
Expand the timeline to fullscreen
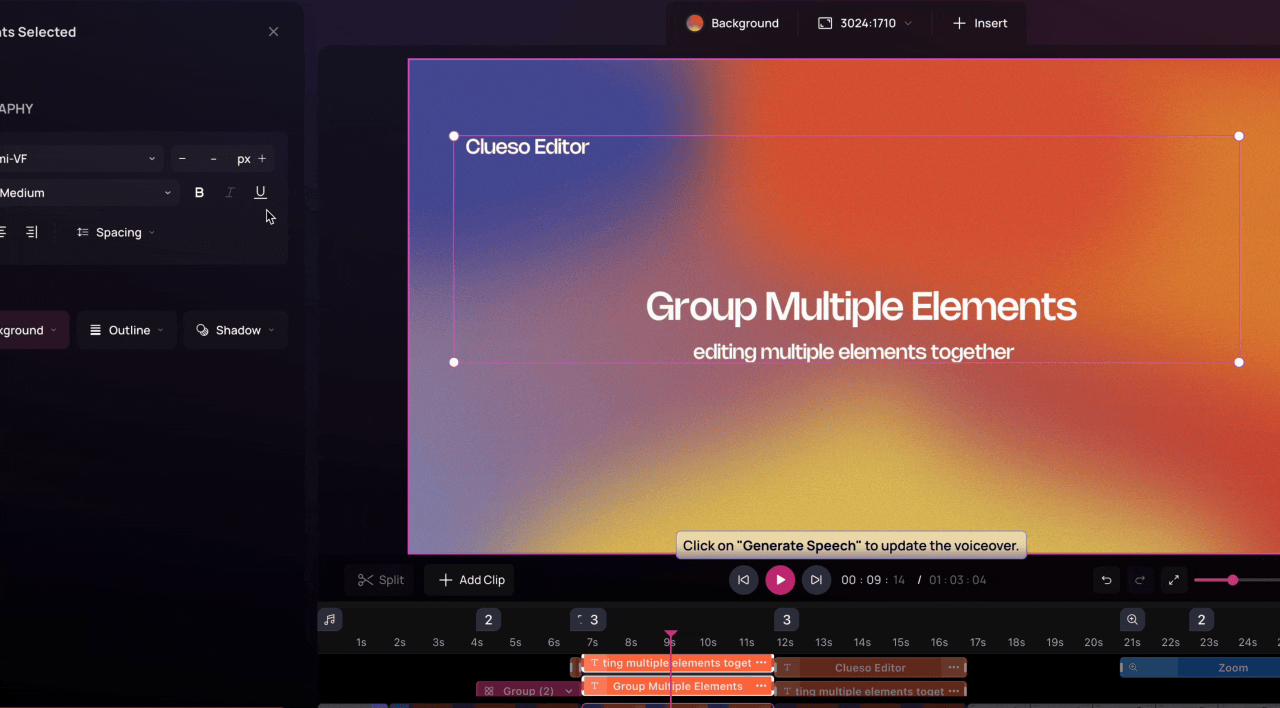pos(1174,580)
